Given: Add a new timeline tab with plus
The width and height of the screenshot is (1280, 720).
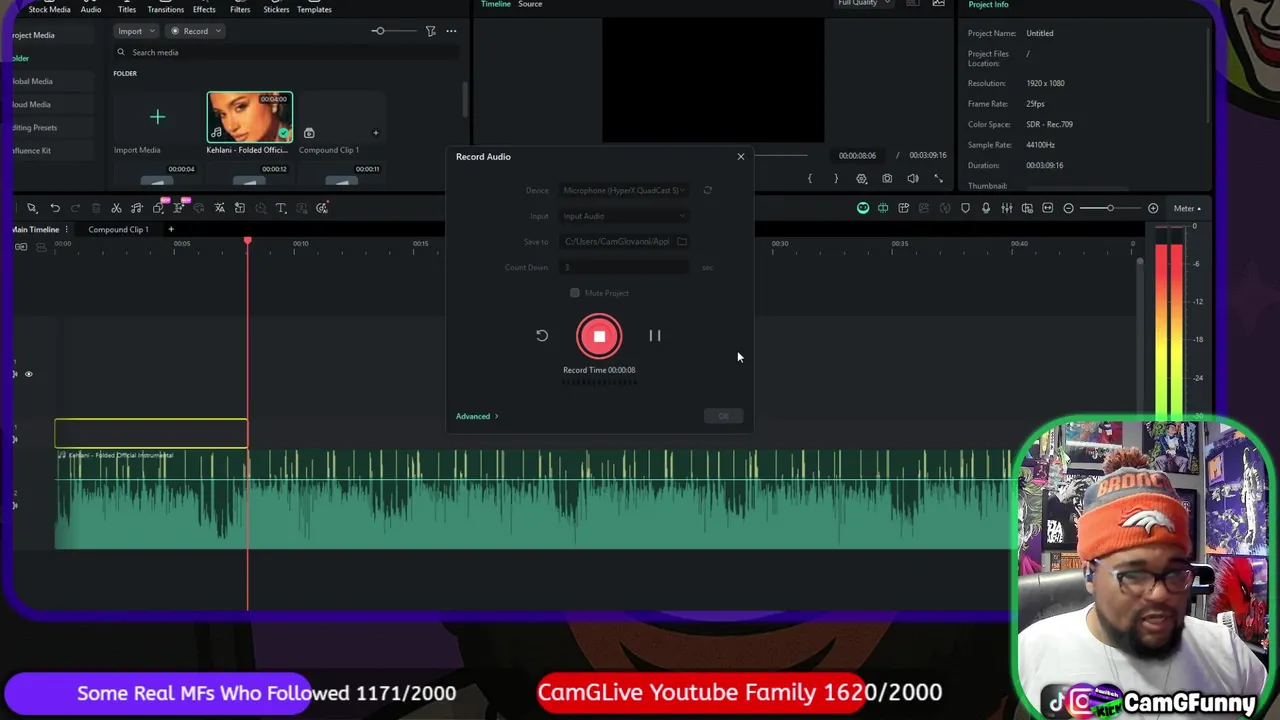Looking at the screenshot, I should pos(170,229).
